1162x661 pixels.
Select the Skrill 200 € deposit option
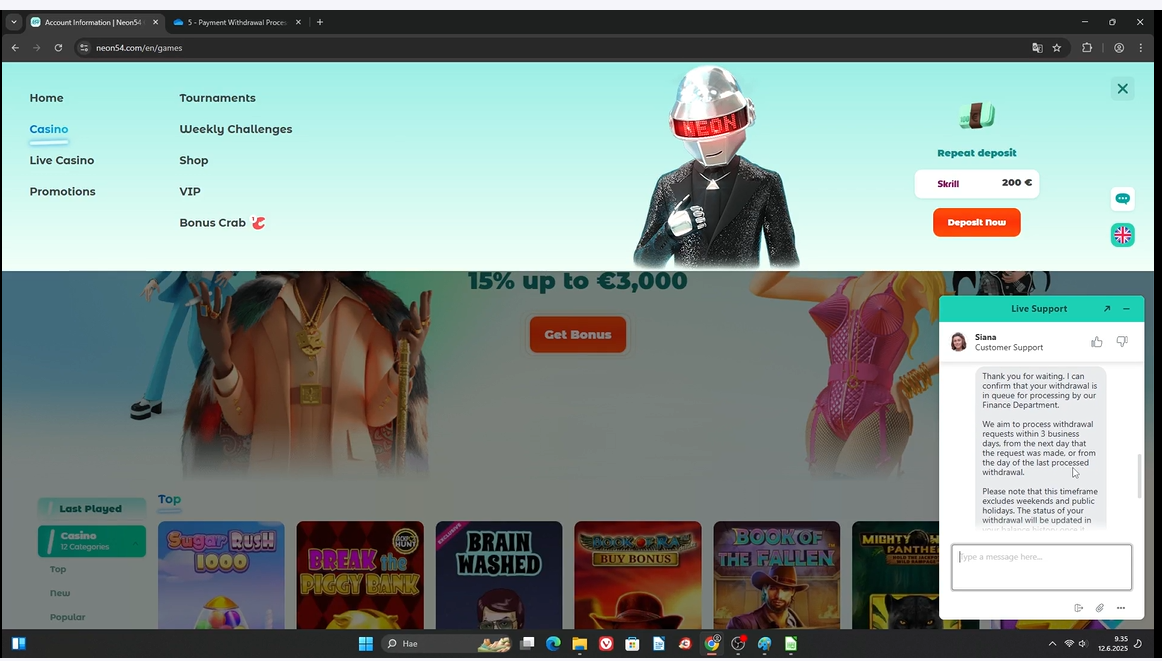pos(976,183)
